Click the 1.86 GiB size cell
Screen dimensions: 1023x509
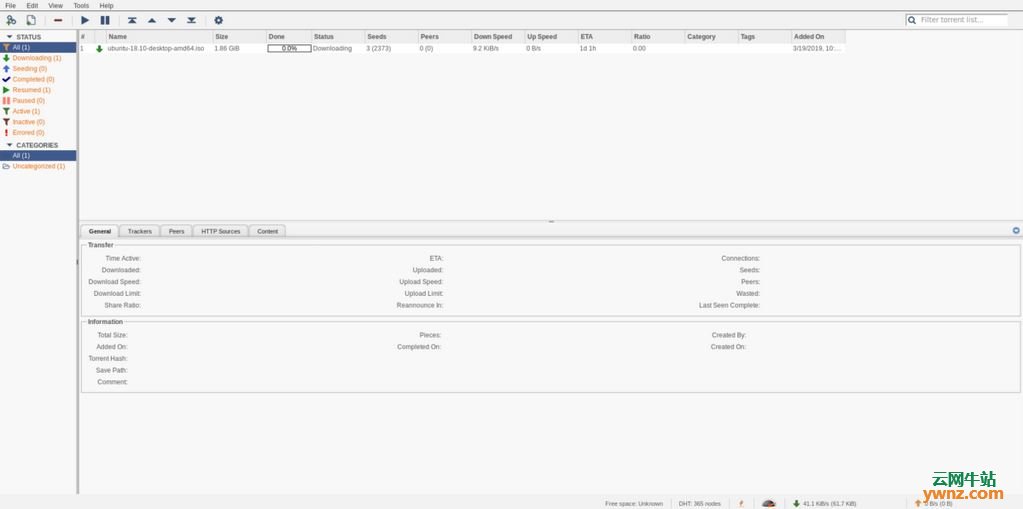[227, 48]
